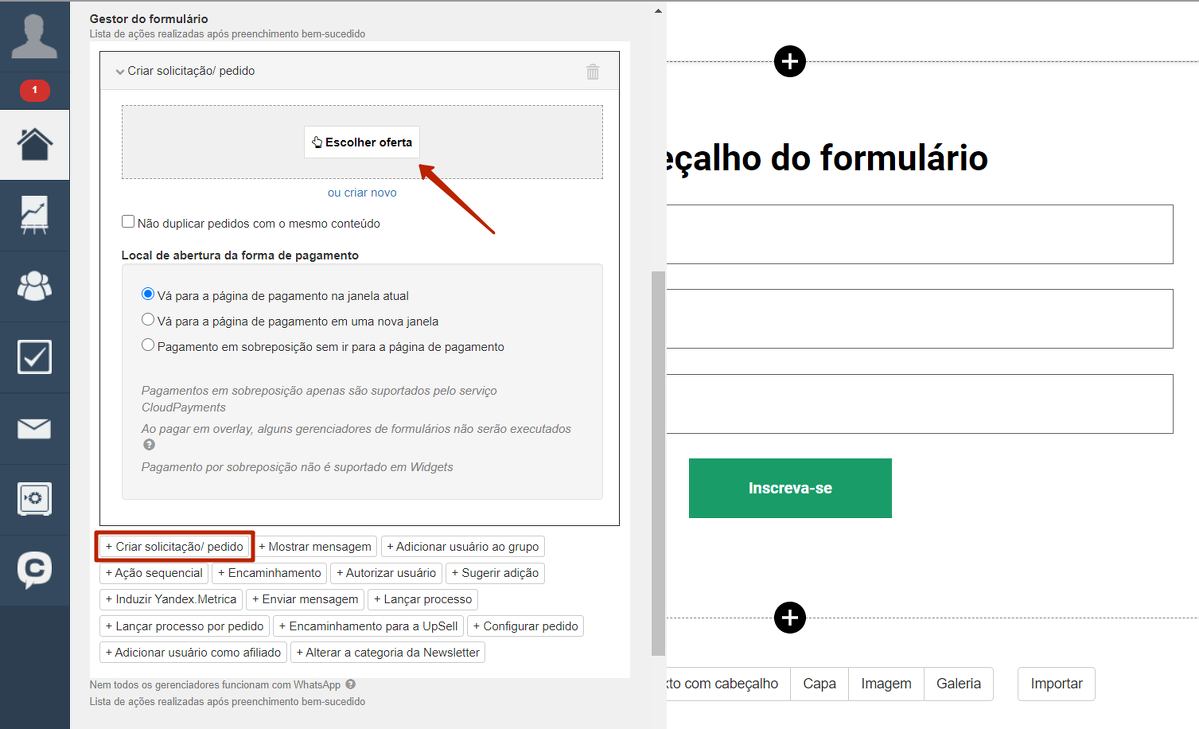1199x729 pixels.
Task: Open the users group icon
Action: pyautogui.click(x=34, y=286)
